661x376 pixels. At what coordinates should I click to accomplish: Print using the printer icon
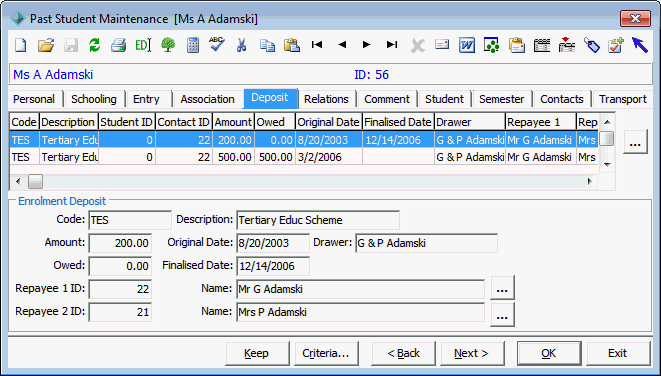click(119, 45)
